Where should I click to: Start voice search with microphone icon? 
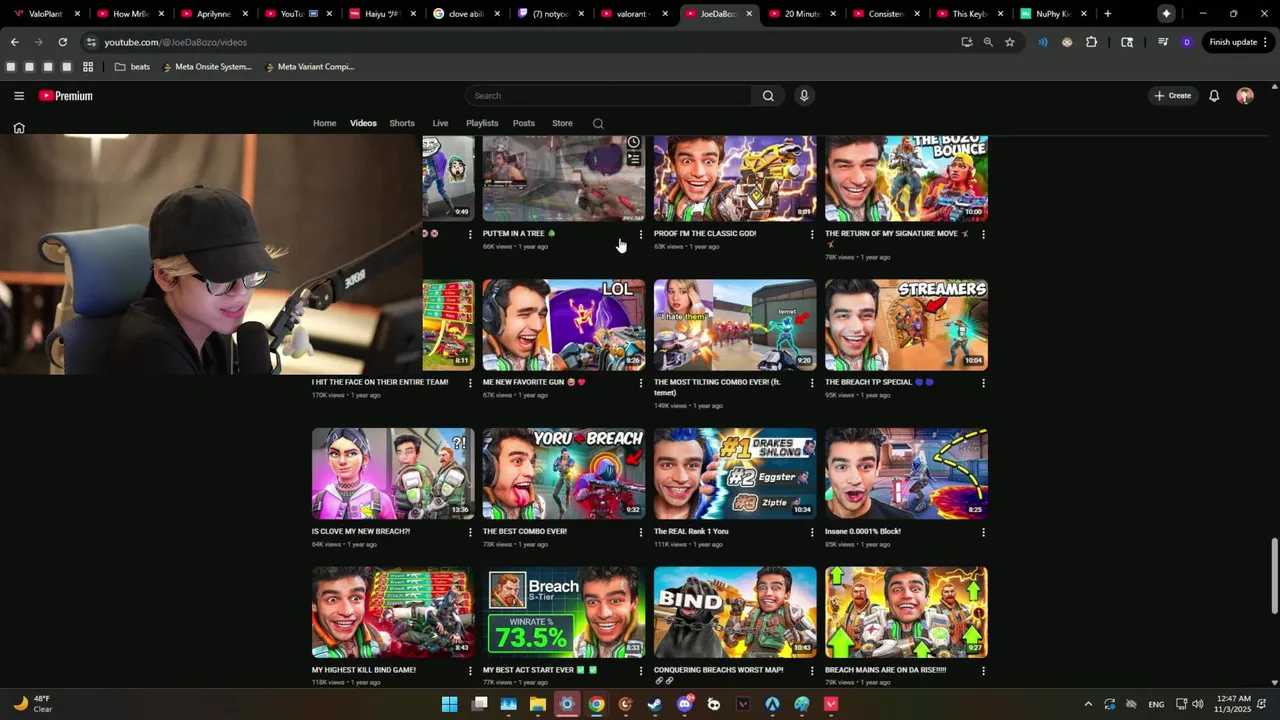[804, 96]
